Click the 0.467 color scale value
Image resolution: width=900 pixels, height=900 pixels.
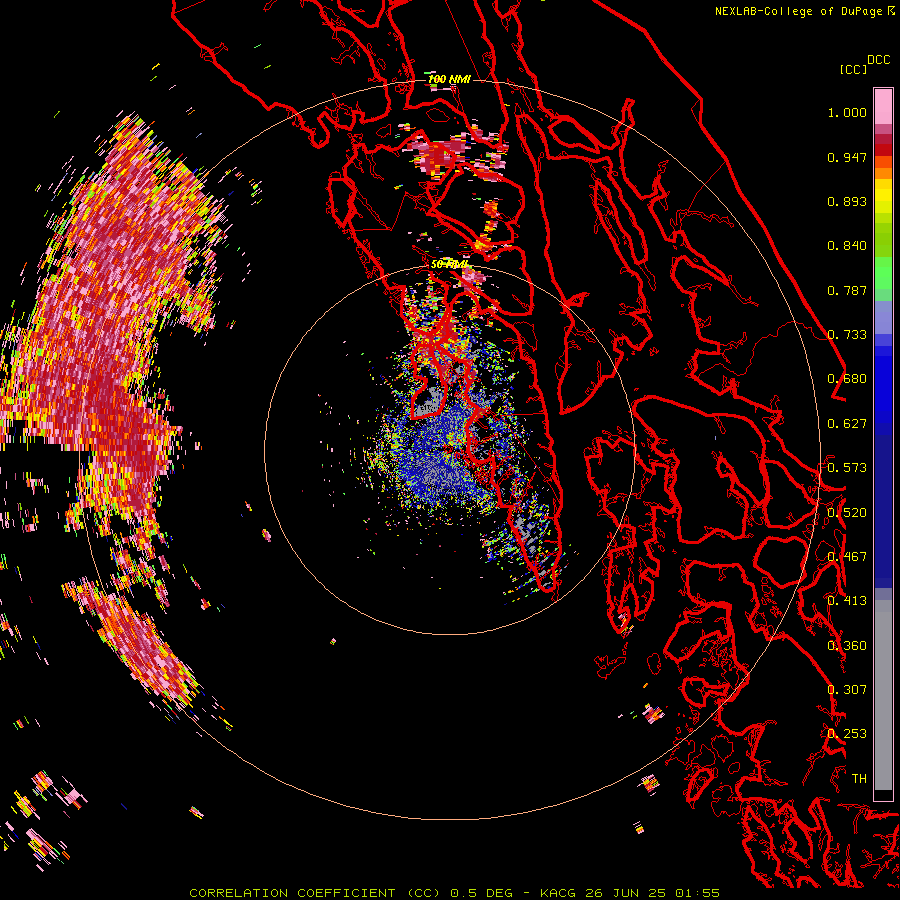pyautogui.click(x=847, y=557)
